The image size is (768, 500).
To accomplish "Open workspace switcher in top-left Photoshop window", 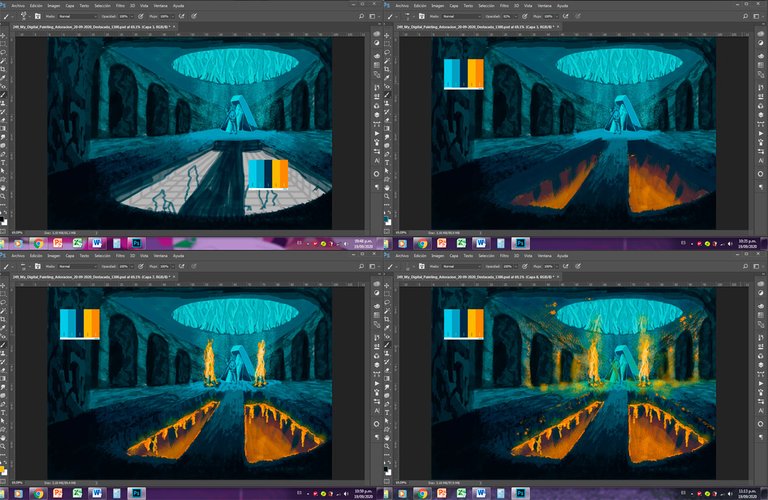I will 372,16.
